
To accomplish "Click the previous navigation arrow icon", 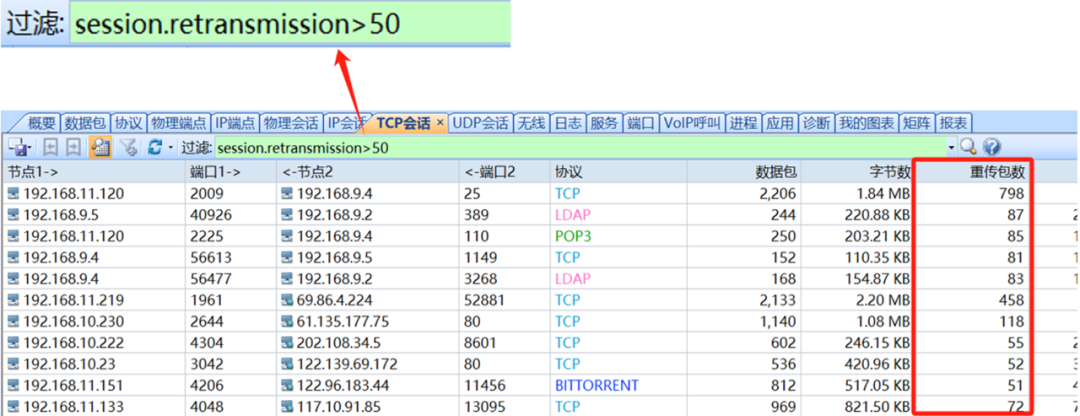I will coord(50,148).
